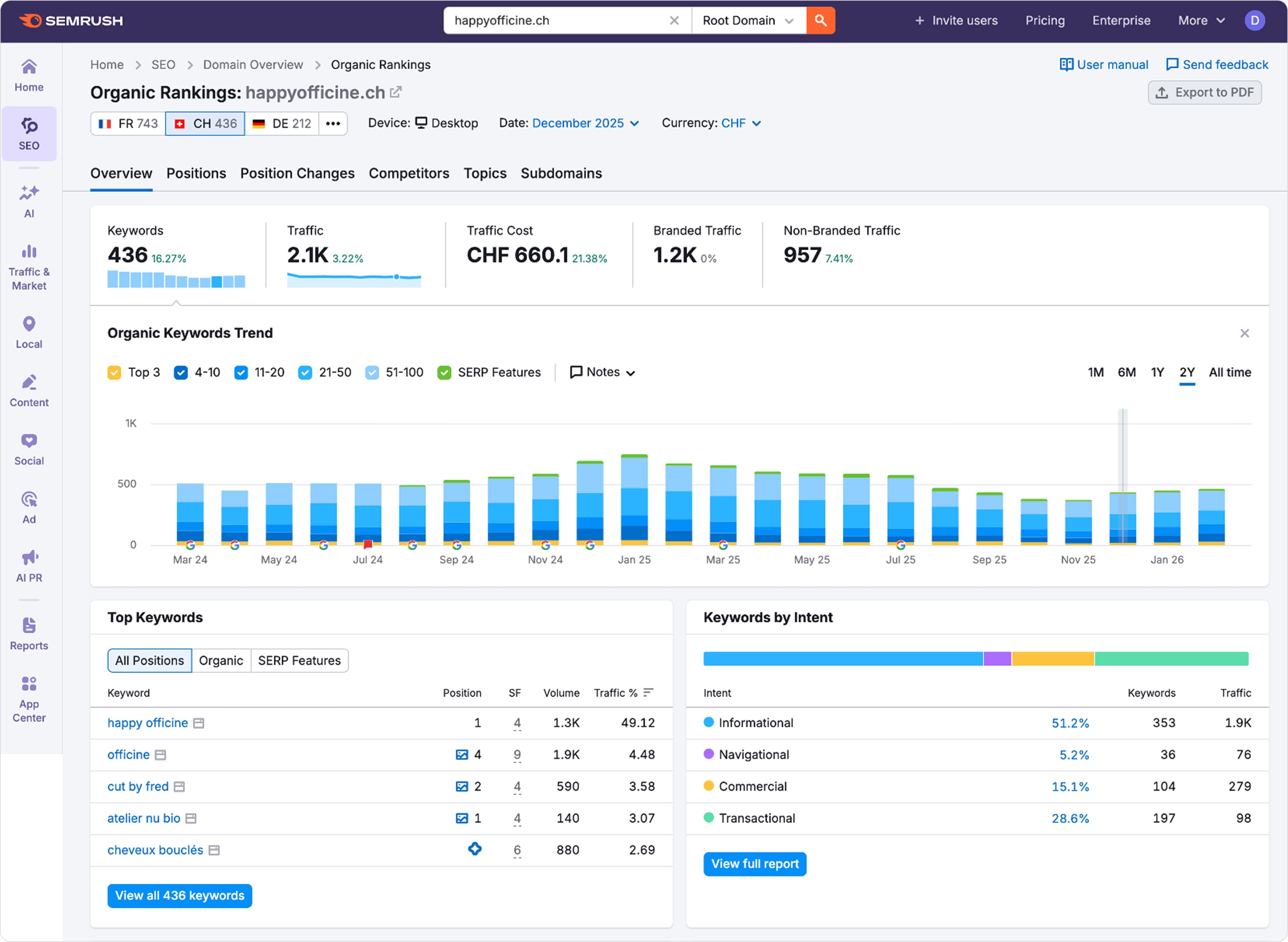Open the Notes dropdown

pos(602,372)
